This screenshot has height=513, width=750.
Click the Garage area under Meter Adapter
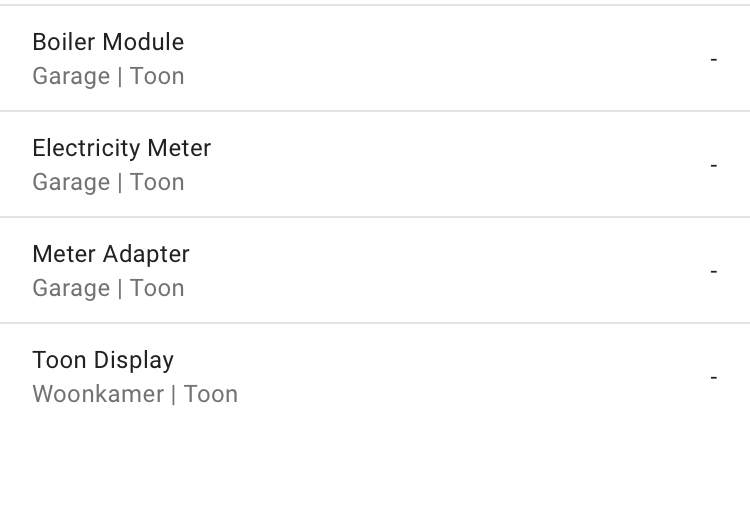70,288
